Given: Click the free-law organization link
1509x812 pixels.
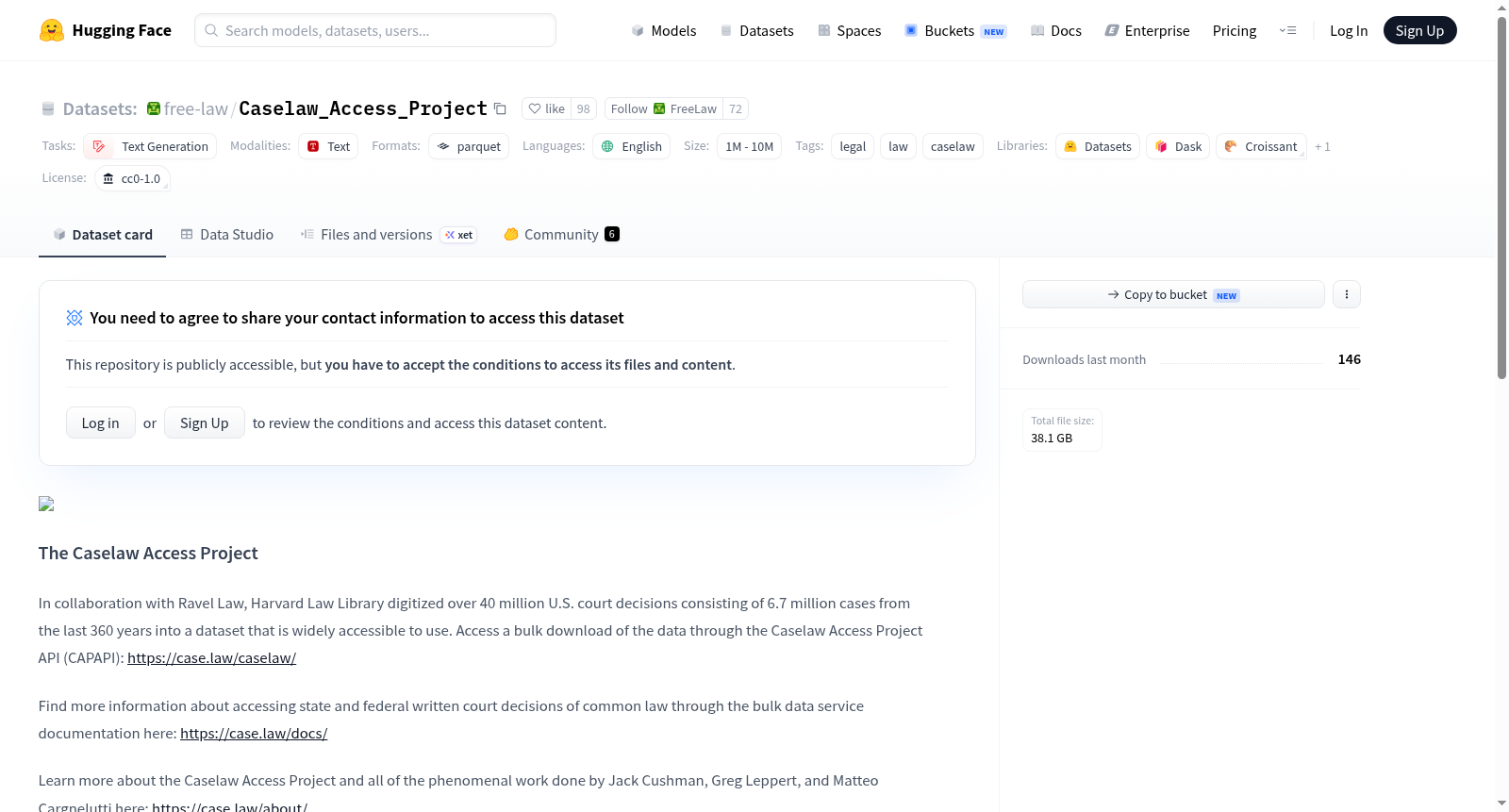Looking at the screenshot, I should click(x=195, y=108).
